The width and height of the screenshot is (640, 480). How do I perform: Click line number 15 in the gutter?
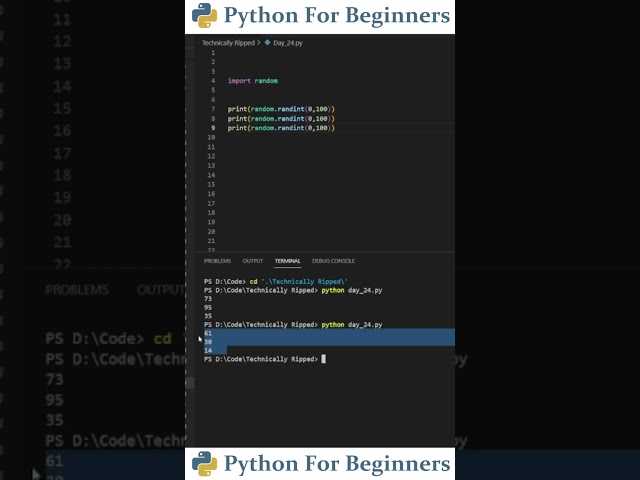point(211,184)
